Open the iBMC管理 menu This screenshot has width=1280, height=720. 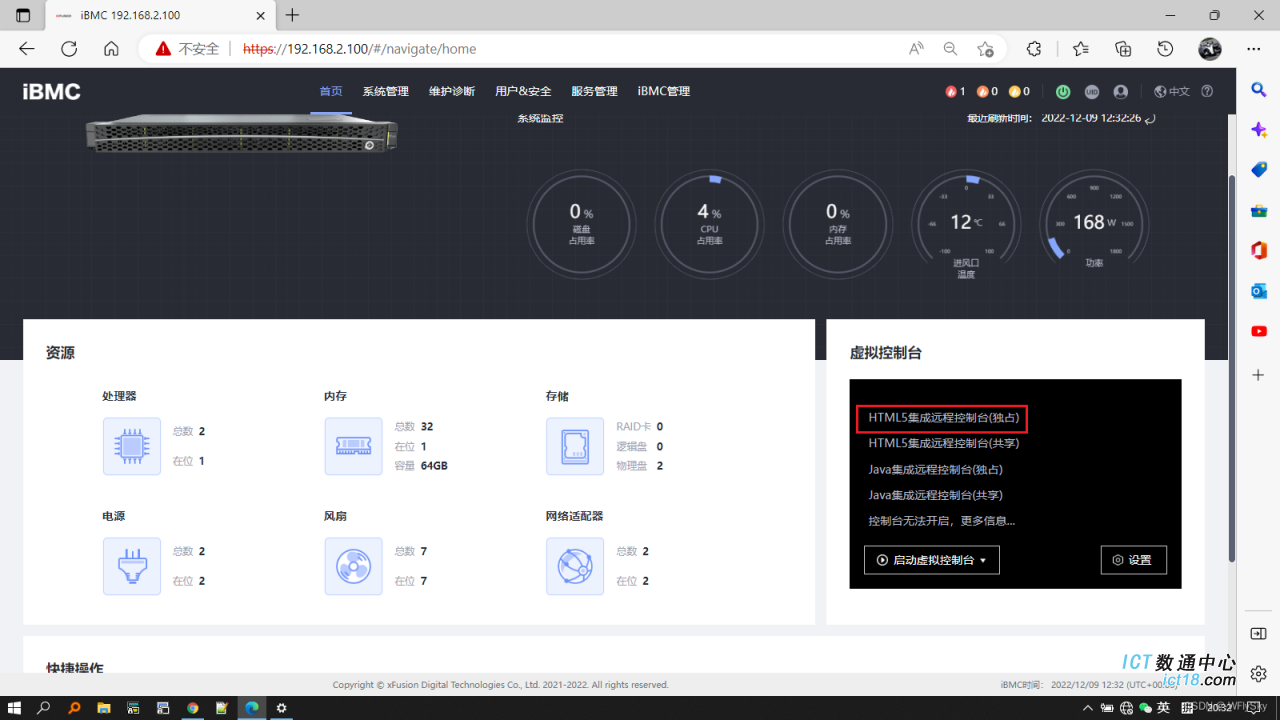(x=664, y=91)
